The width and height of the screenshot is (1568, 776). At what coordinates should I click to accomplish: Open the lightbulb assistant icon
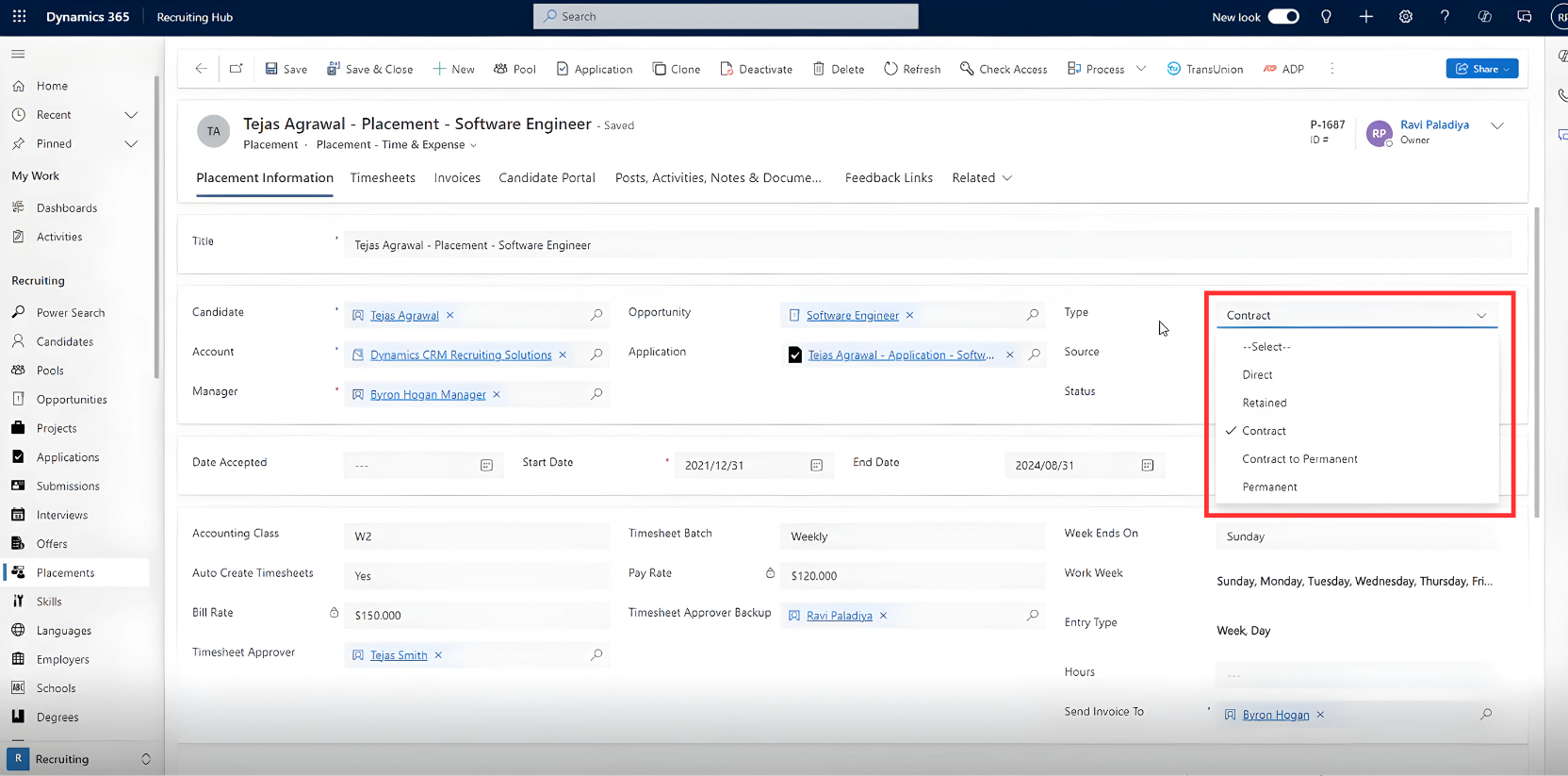click(x=1326, y=17)
